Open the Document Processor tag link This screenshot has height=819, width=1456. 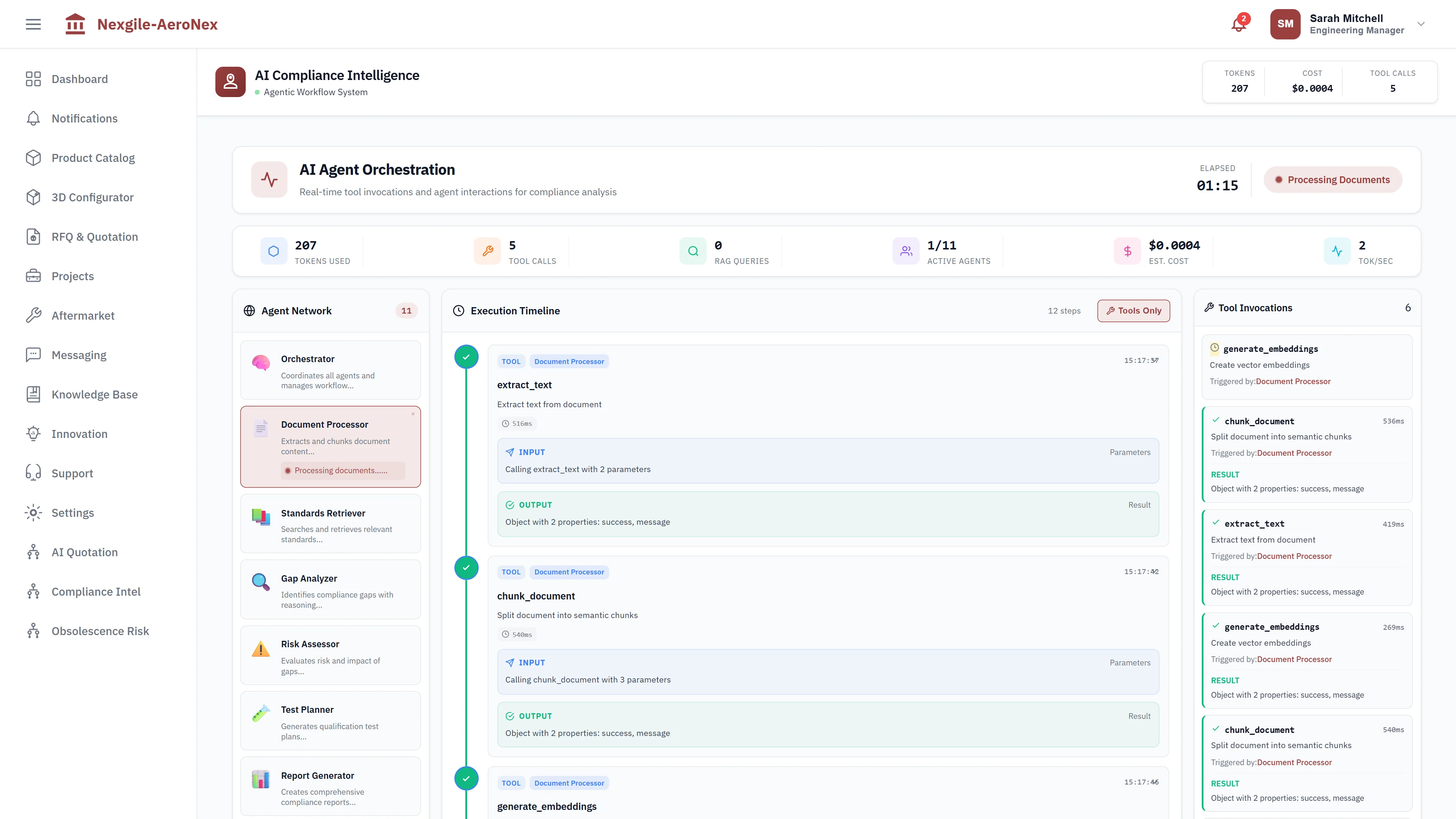[x=569, y=361]
